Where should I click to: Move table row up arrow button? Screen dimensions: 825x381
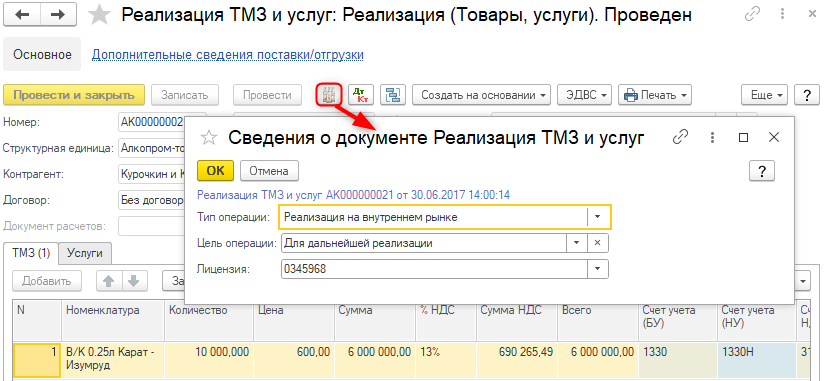pyautogui.click(x=109, y=281)
